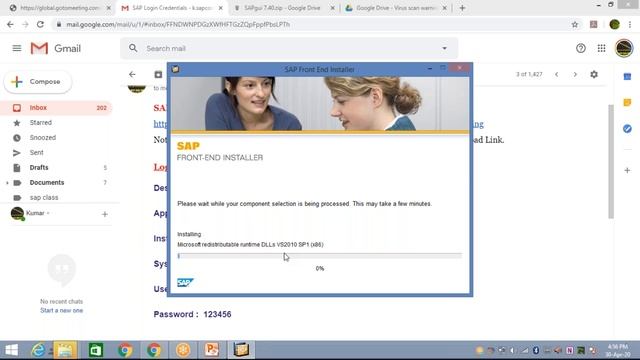Open the Inbox folder

coord(56,108)
